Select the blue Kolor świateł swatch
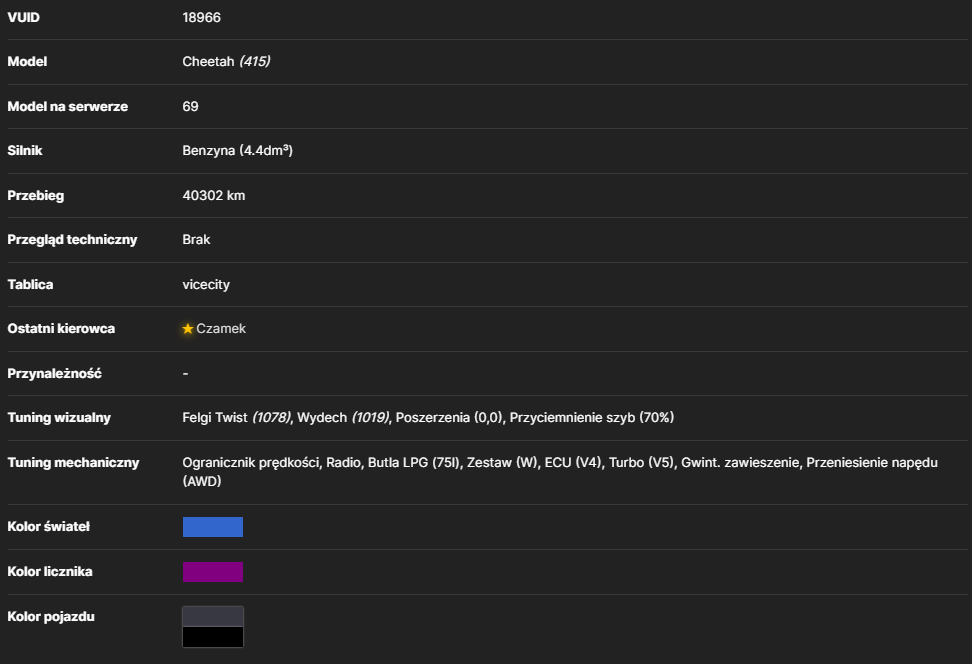The width and height of the screenshot is (972, 664). [x=213, y=527]
